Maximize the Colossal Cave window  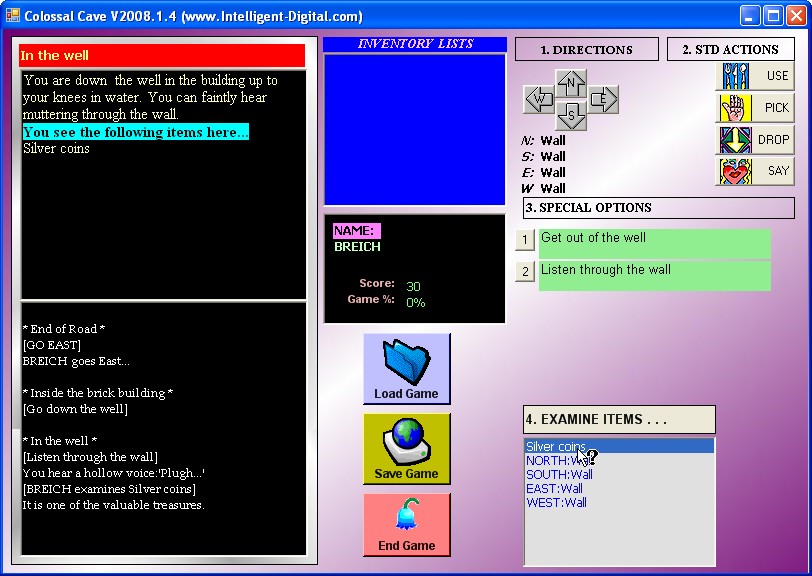[x=773, y=16]
